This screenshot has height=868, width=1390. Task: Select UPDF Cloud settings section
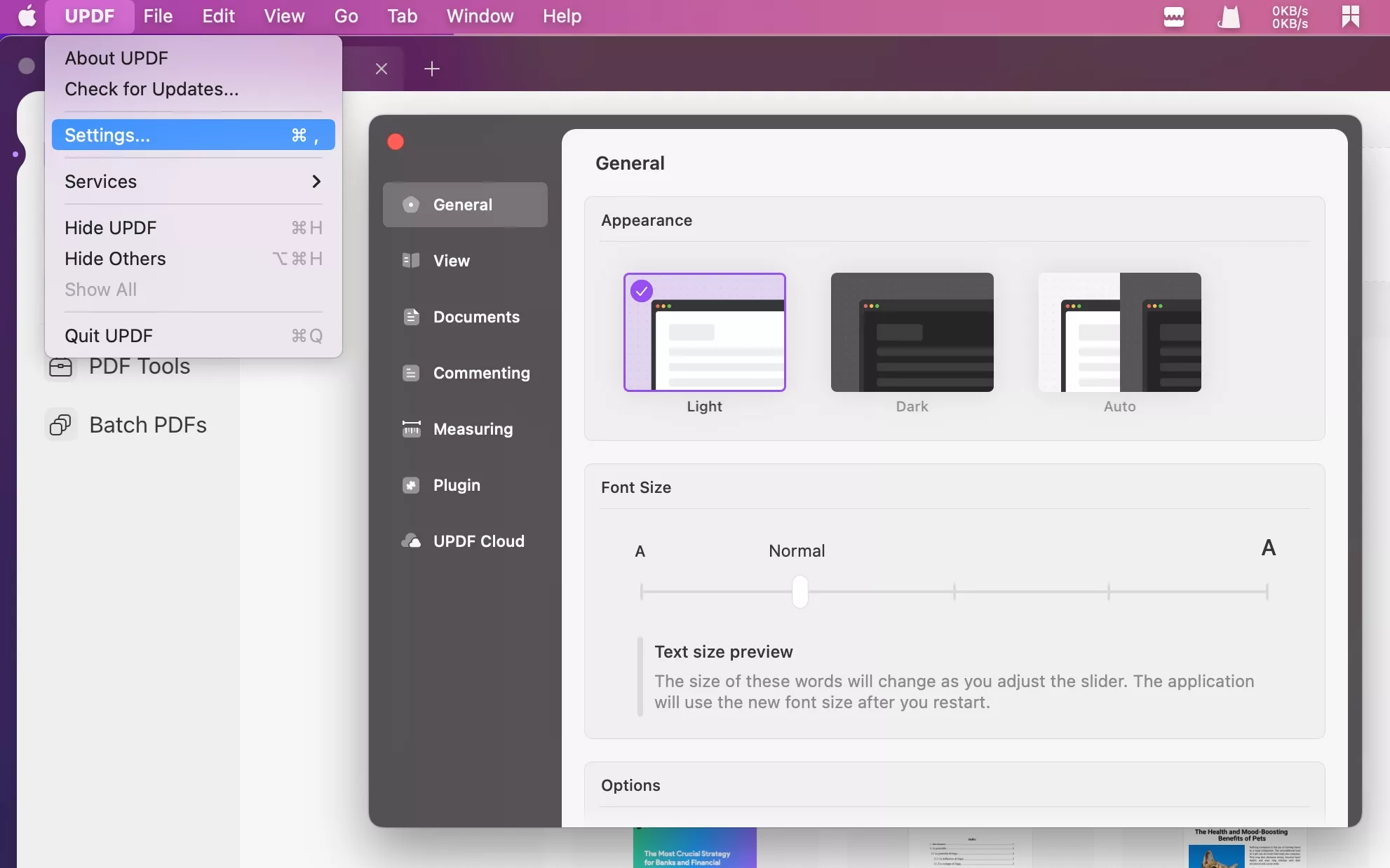[479, 540]
